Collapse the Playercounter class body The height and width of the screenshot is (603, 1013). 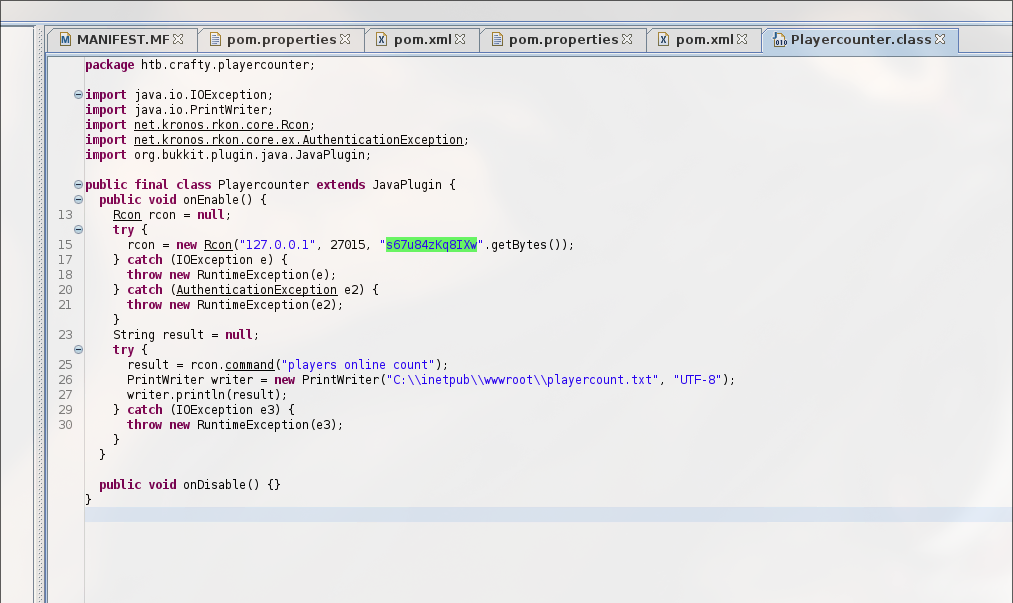[x=78, y=185]
